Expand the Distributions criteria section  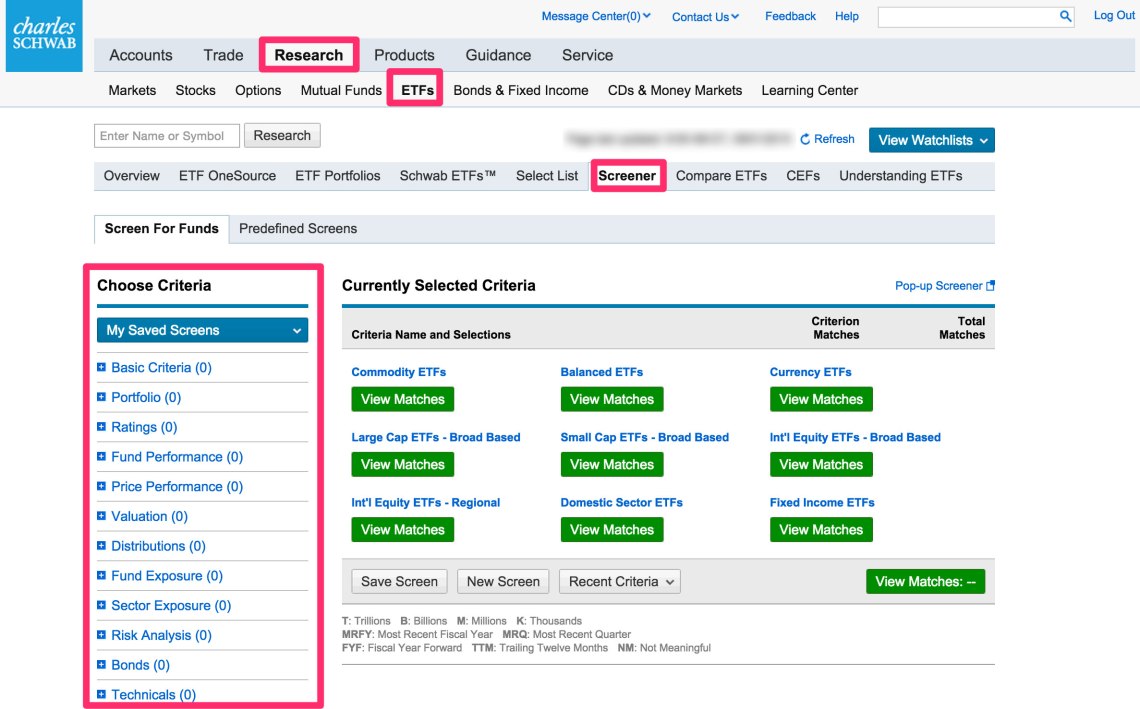151,546
